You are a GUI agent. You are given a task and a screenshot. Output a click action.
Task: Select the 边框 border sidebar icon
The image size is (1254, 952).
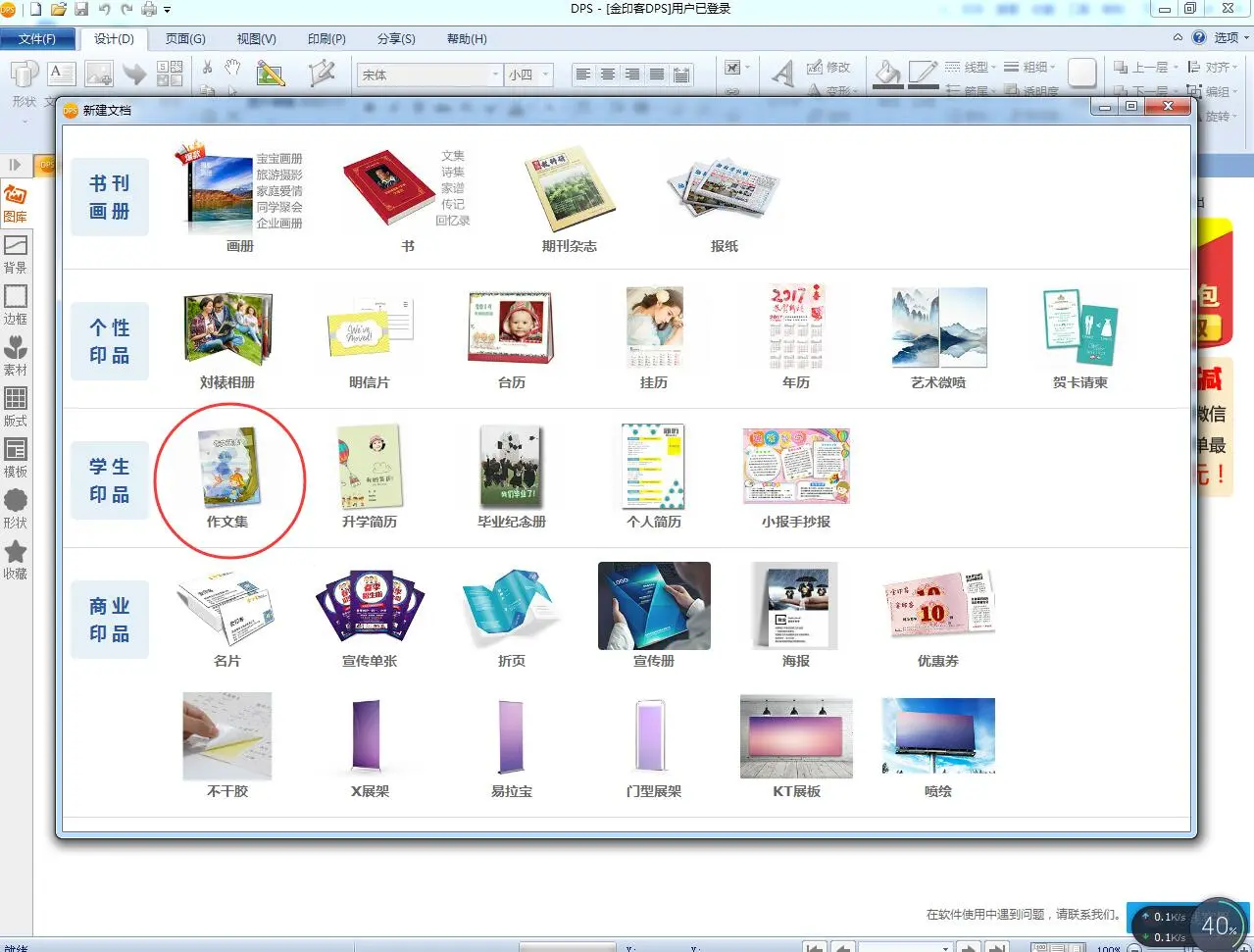pyautogui.click(x=16, y=303)
